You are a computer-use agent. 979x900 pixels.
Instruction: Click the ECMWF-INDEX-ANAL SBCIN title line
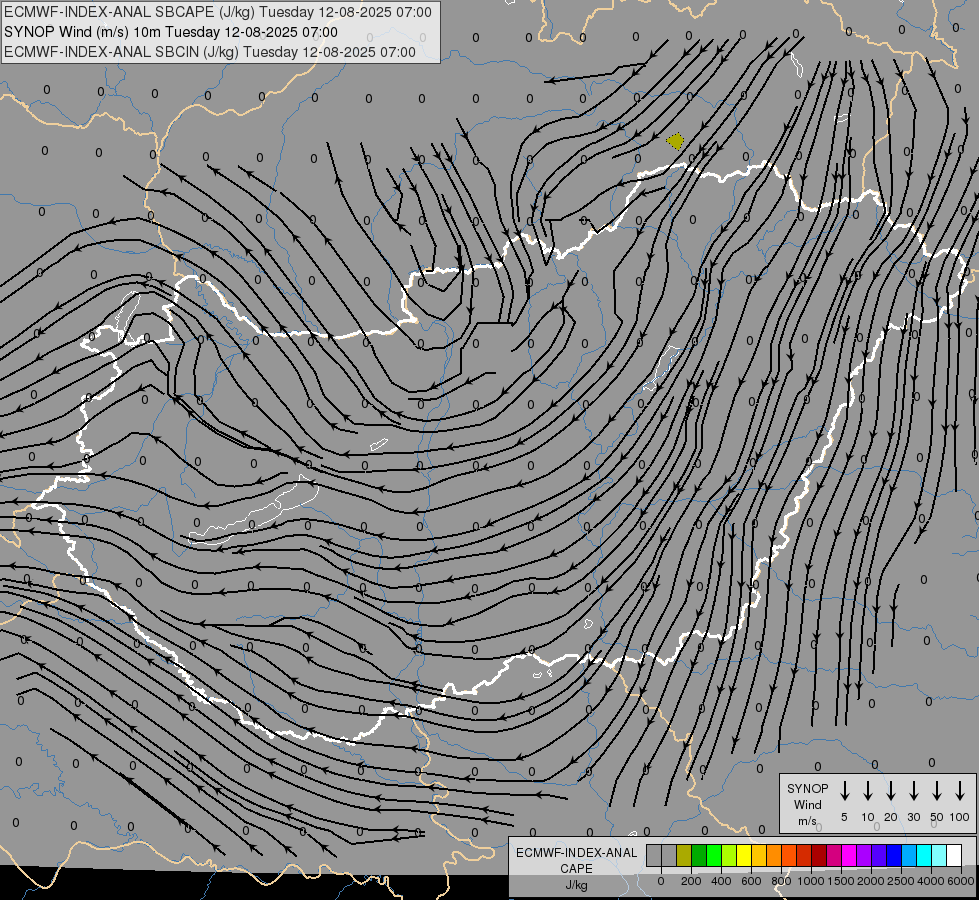[210, 52]
